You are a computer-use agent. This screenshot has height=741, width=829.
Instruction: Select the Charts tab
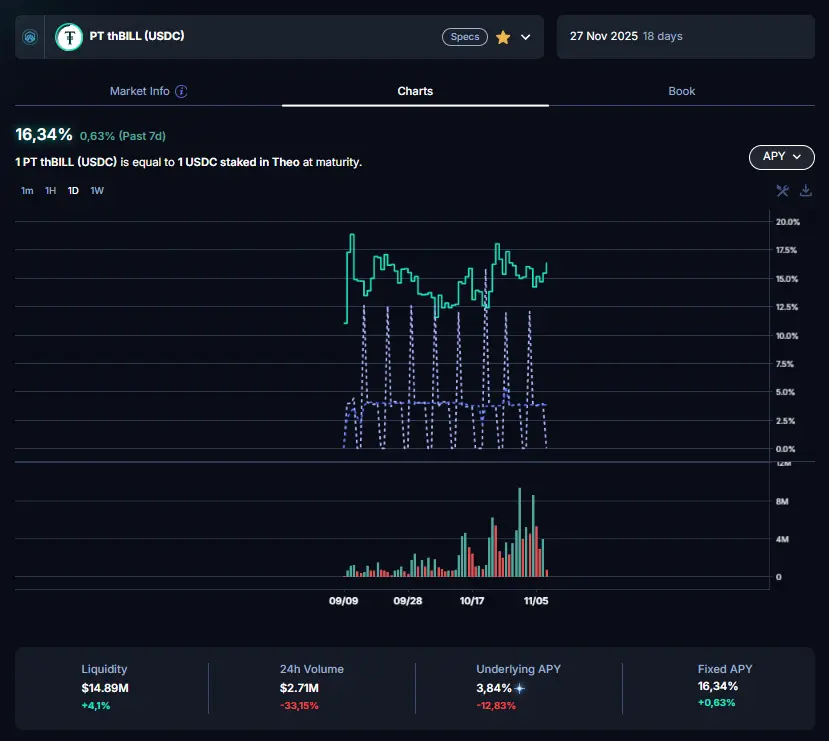[x=415, y=91]
